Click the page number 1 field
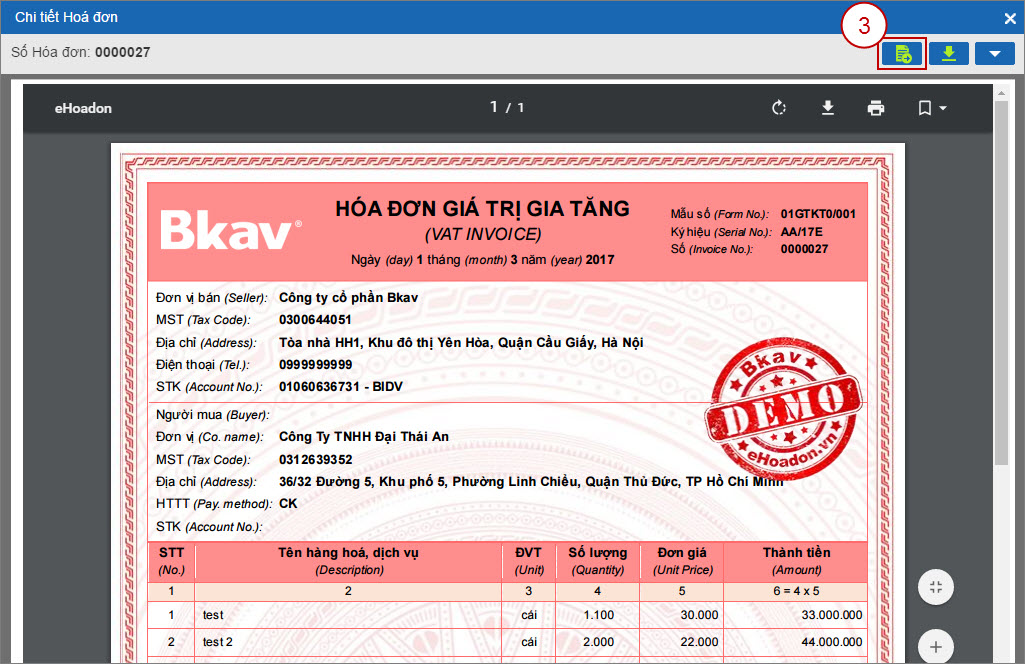 494,107
